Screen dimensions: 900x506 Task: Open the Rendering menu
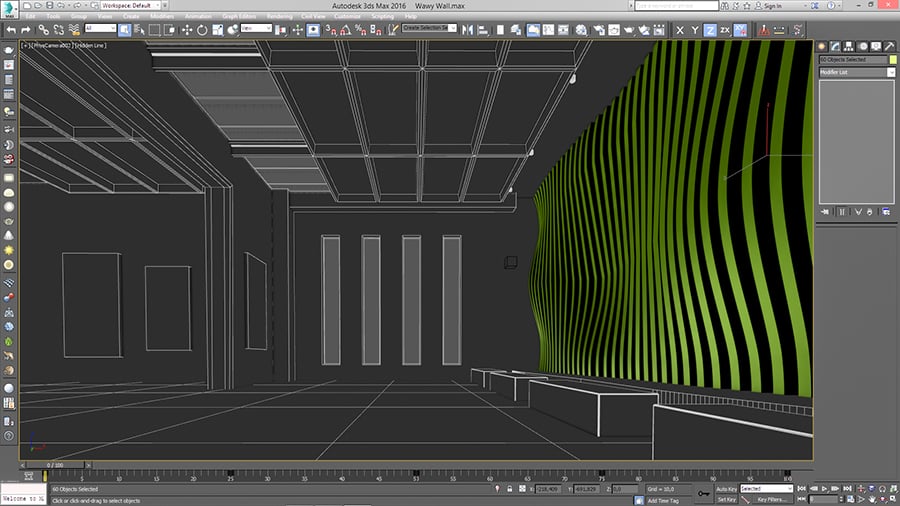click(x=280, y=17)
